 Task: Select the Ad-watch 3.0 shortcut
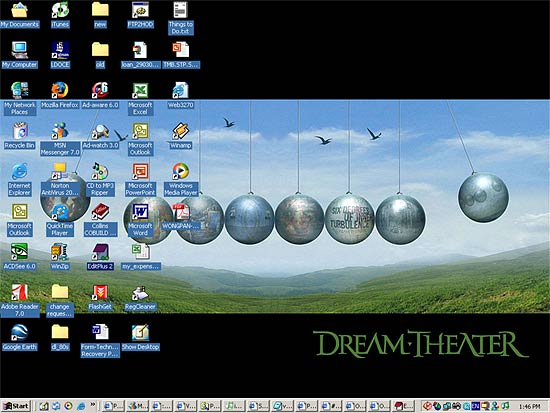pos(100,136)
